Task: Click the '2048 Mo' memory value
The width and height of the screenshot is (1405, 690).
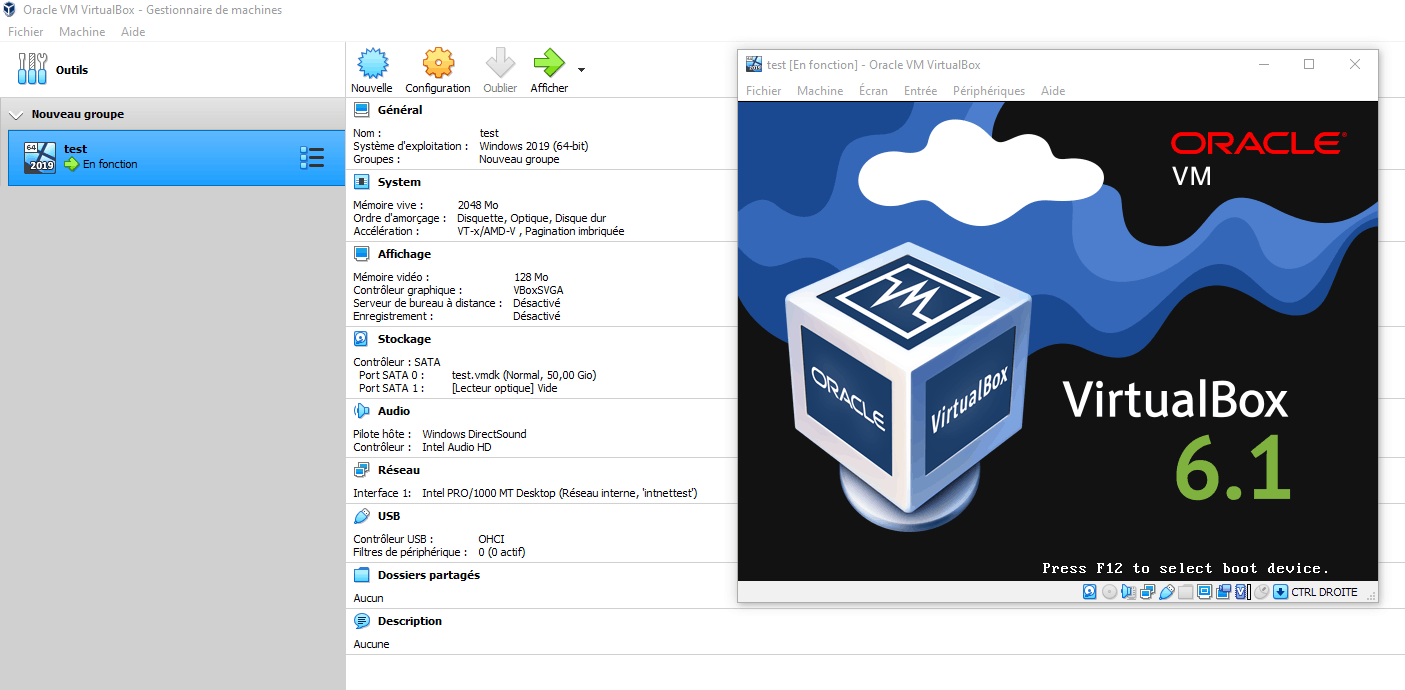Action: (x=478, y=205)
